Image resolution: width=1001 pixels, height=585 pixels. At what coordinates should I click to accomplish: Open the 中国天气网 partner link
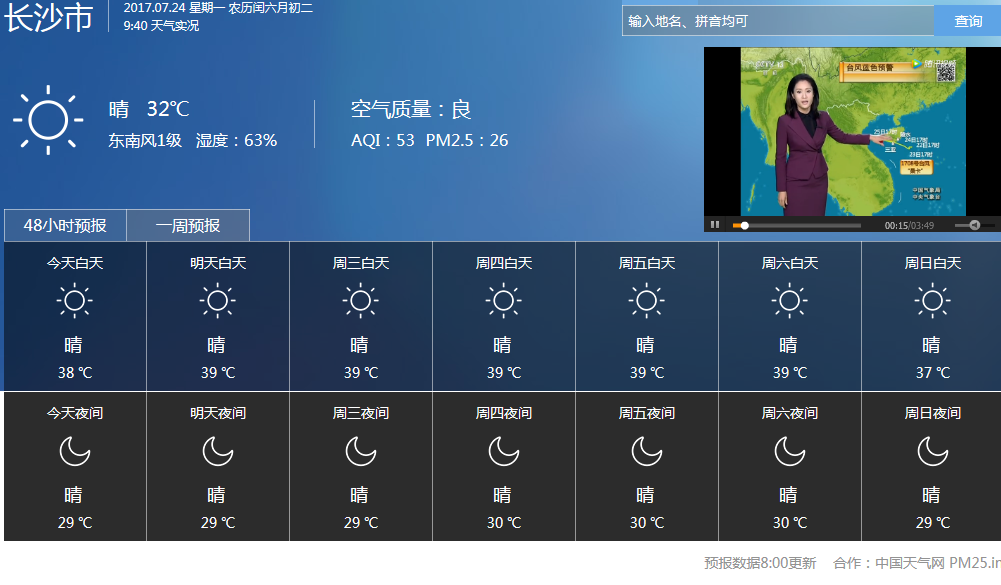(910, 563)
